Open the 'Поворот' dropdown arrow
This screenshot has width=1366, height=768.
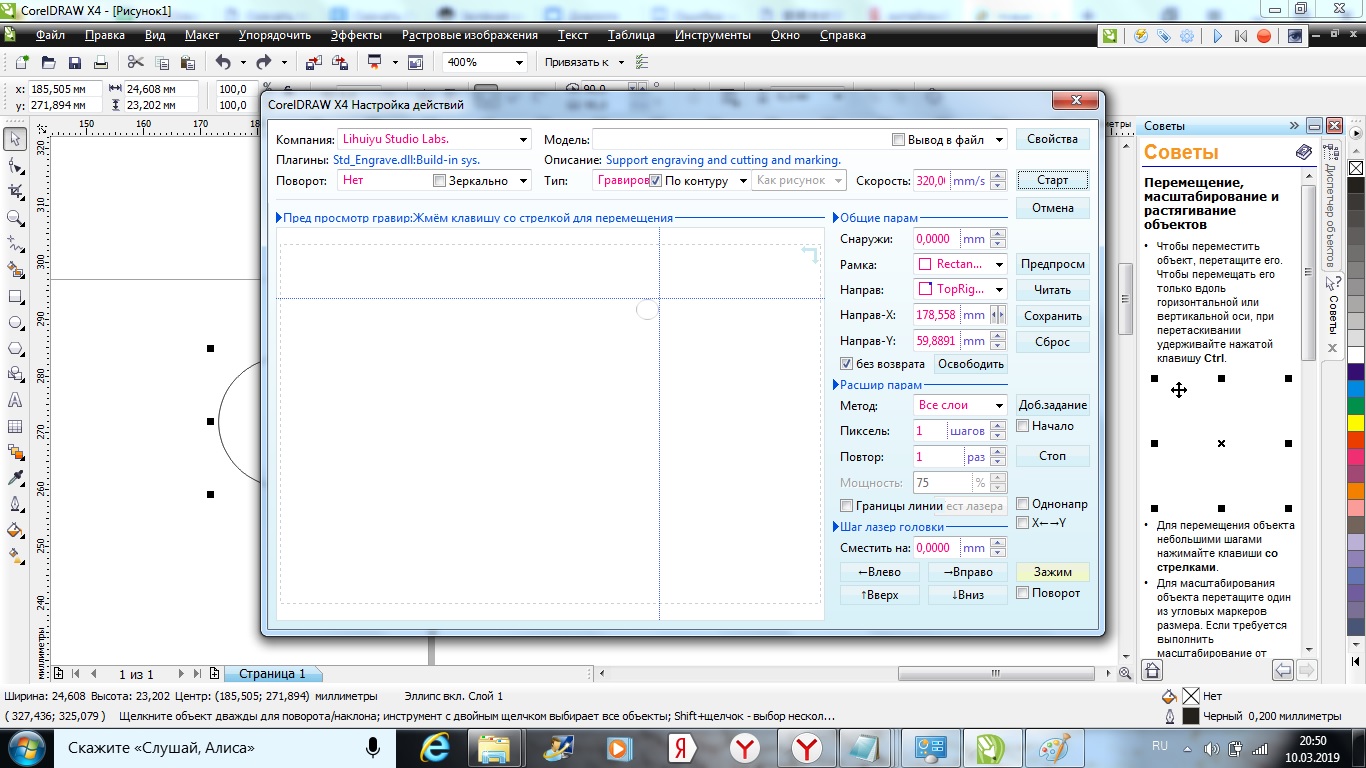pyautogui.click(x=523, y=181)
